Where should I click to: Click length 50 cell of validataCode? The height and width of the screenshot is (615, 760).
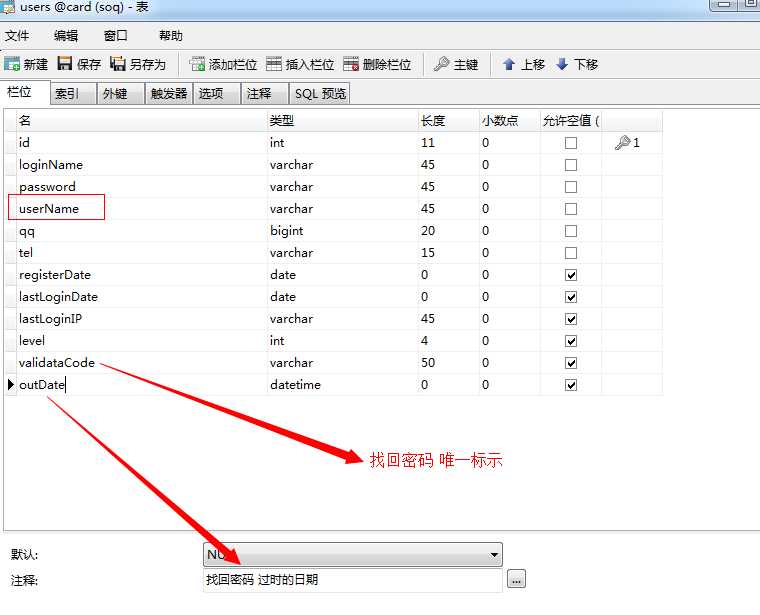tap(449, 363)
